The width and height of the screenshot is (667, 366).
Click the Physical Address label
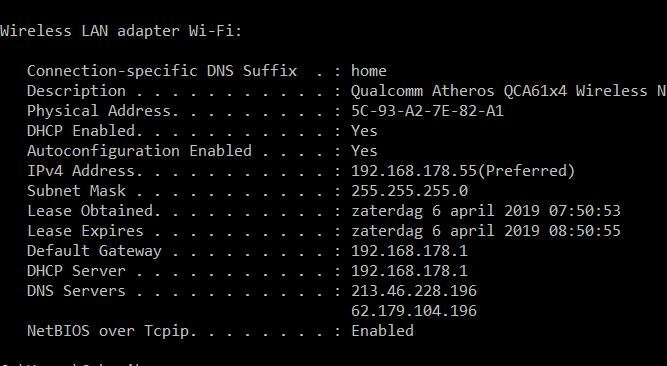tap(99, 111)
